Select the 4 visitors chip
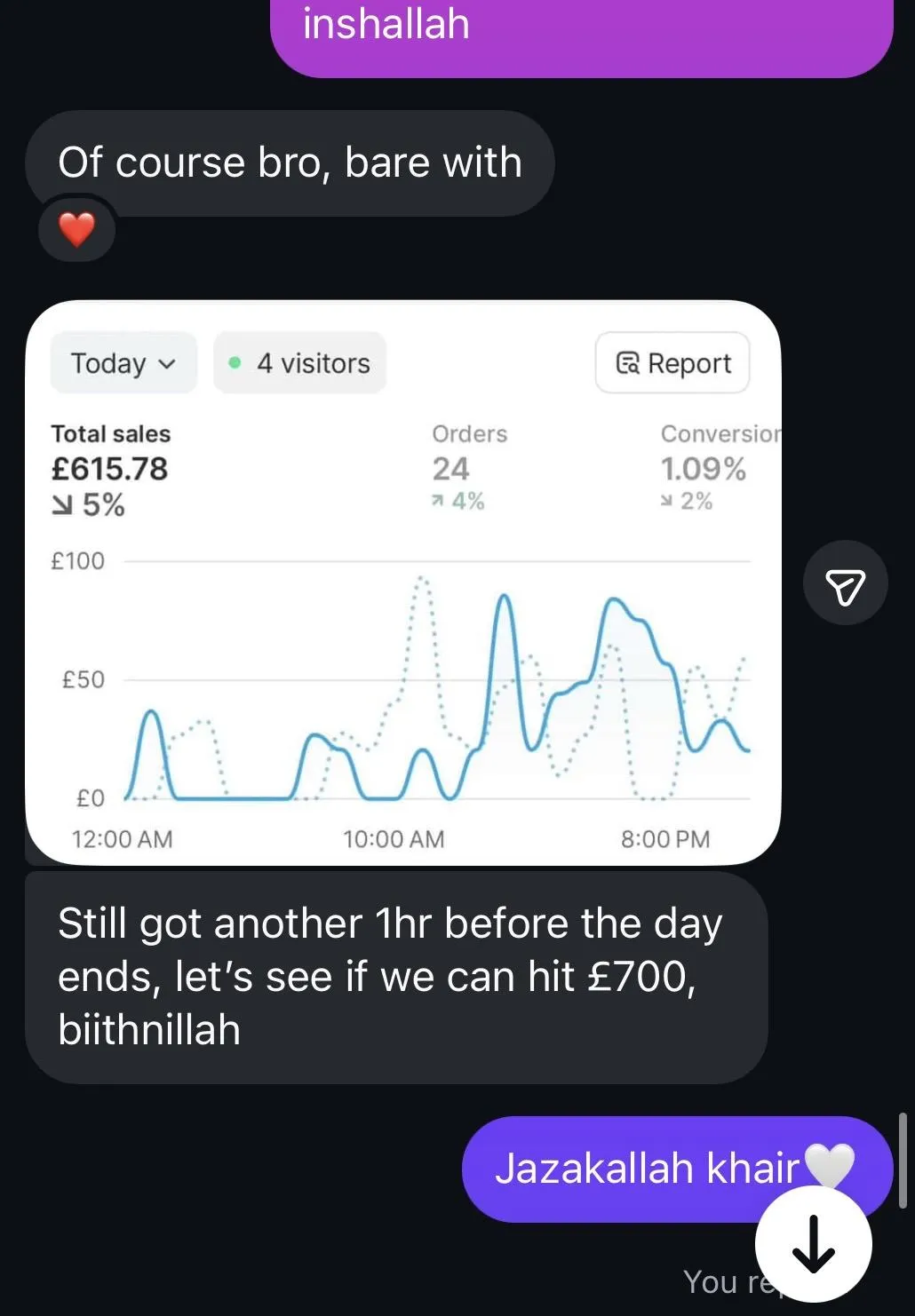 click(x=300, y=362)
